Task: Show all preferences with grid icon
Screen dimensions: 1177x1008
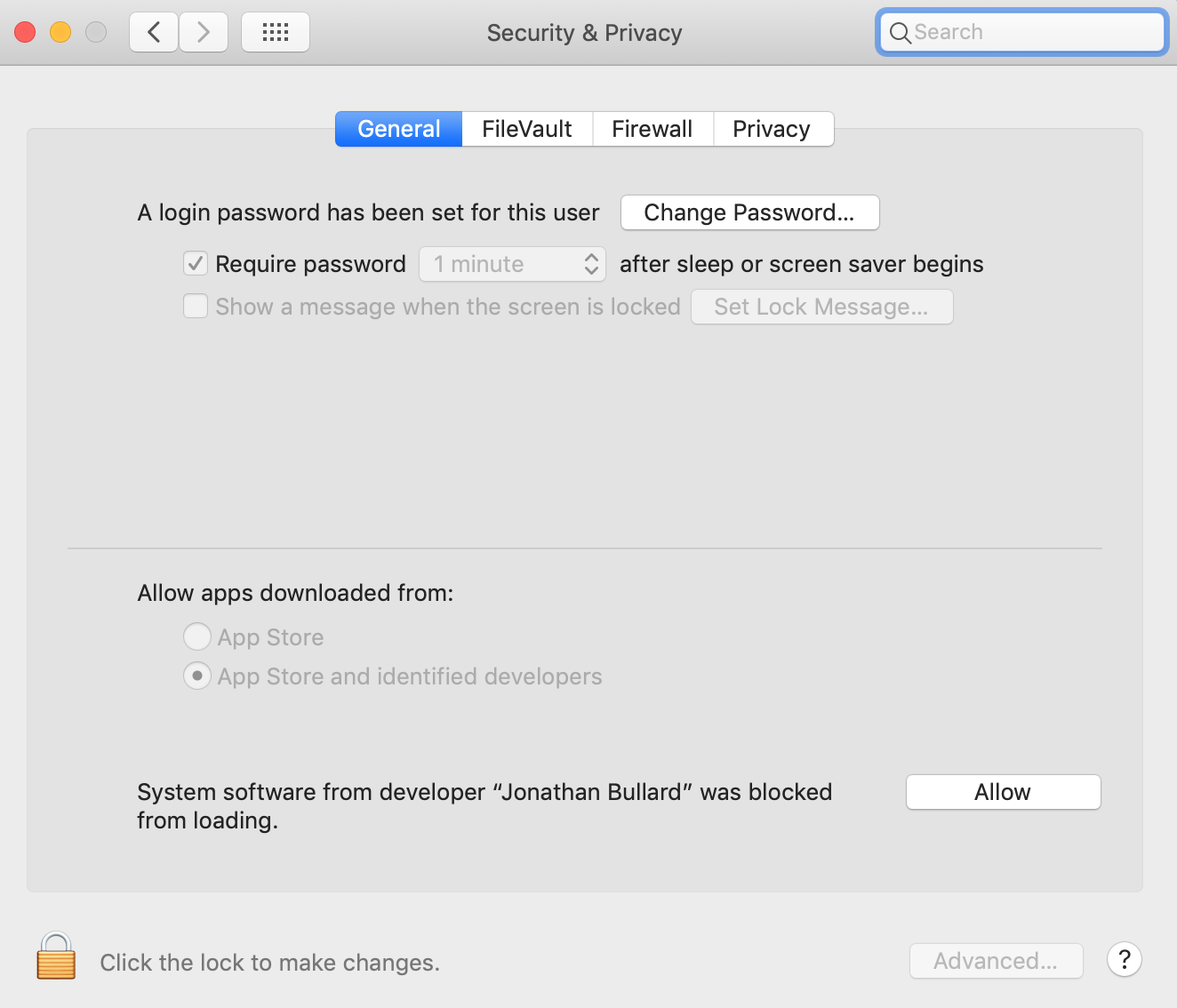Action: coord(276,33)
